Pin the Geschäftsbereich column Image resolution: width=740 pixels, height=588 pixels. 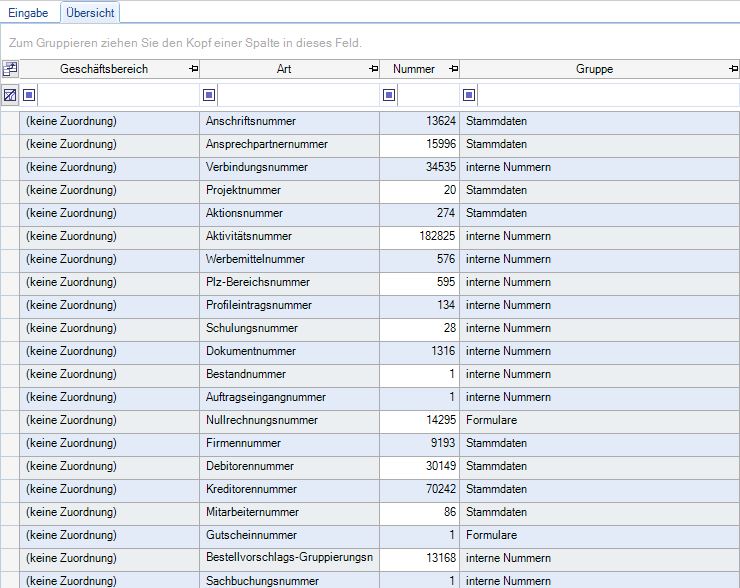[x=192, y=69]
